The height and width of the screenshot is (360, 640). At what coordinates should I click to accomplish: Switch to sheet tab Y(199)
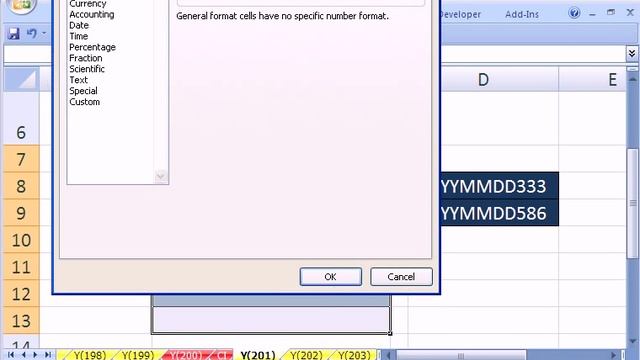pyautogui.click(x=138, y=355)
